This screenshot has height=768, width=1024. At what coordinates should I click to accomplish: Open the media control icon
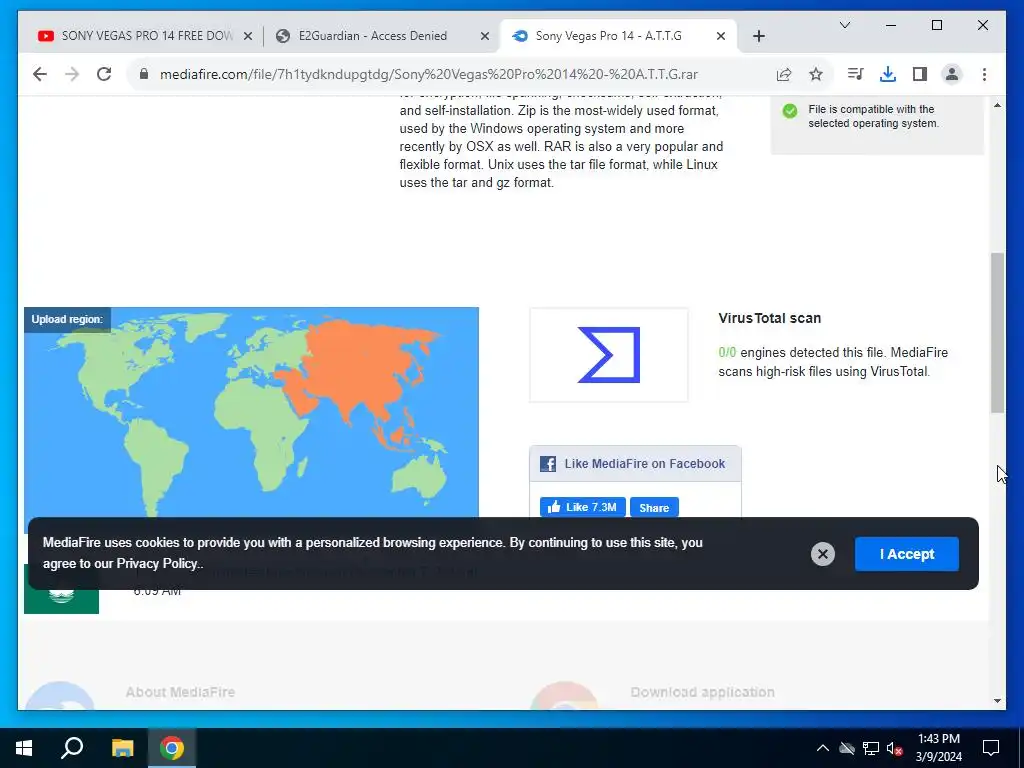point(856,74)
